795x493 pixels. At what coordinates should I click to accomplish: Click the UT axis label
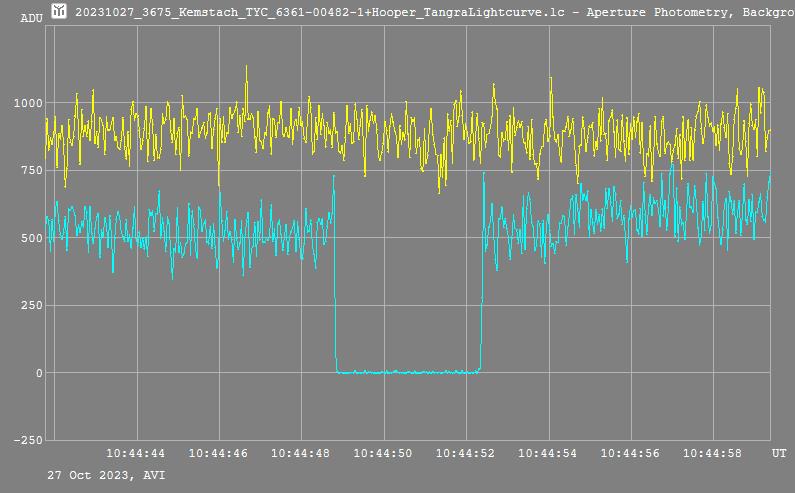point(779,453)
